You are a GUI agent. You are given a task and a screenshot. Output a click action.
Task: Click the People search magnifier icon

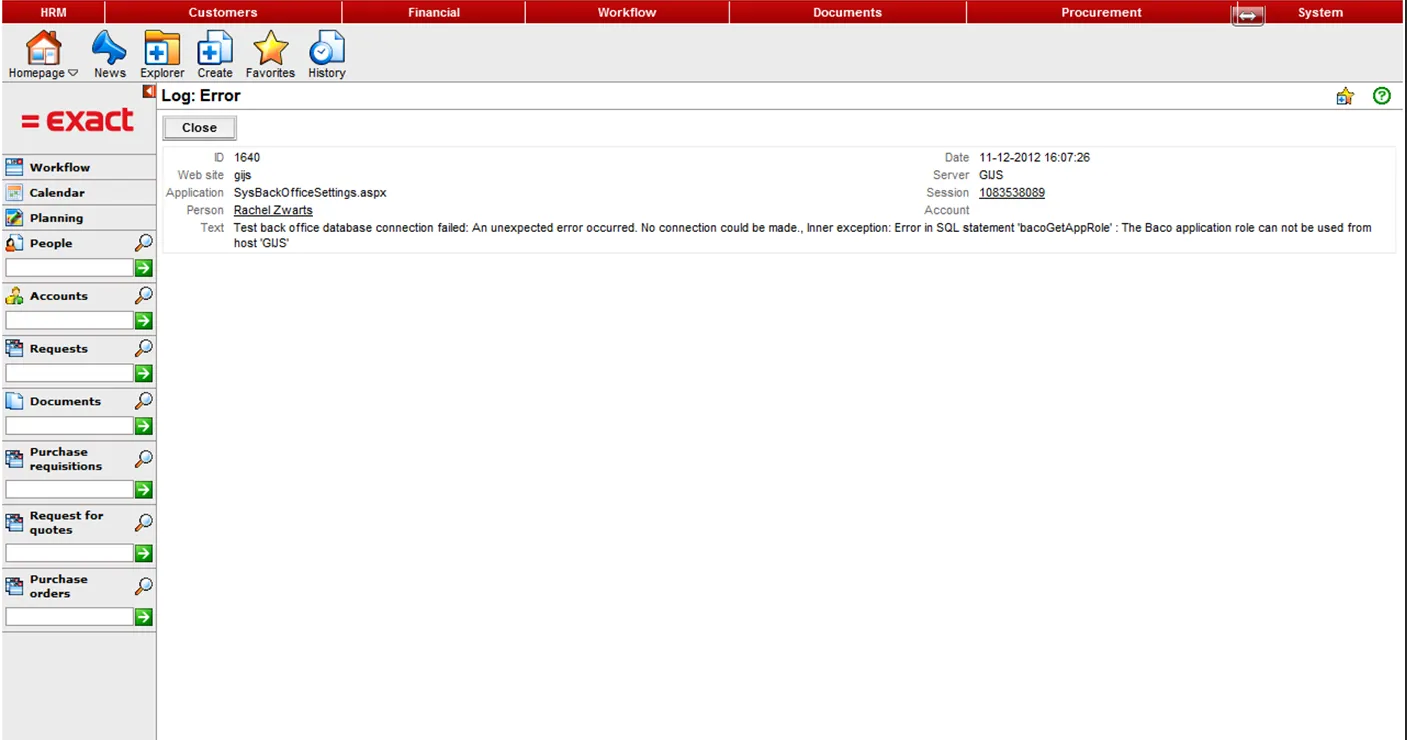coord(144,243)
